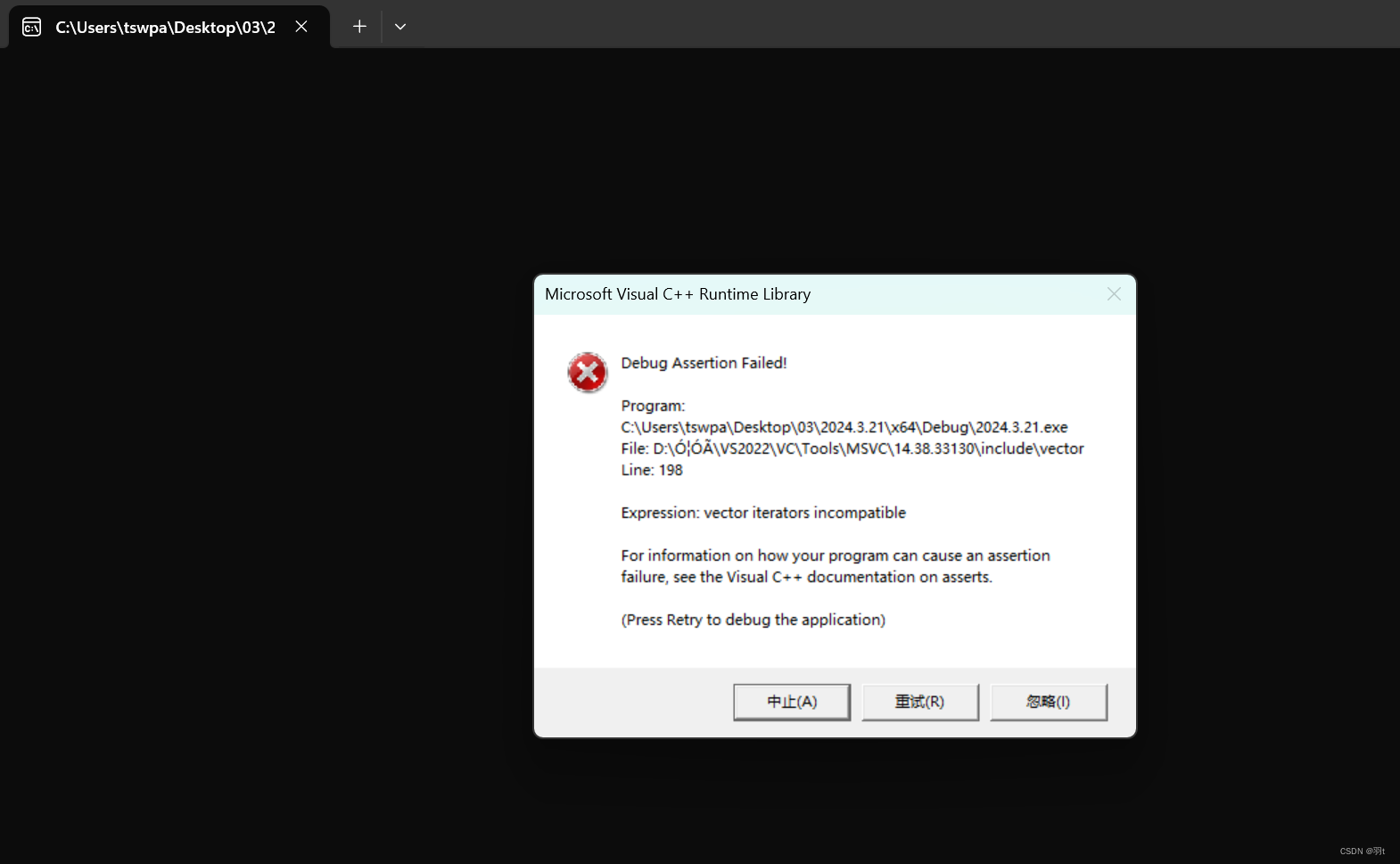1400x864 pixels.
Task: Click 'For information on how your program' line
Action: [x=836, y=555]
